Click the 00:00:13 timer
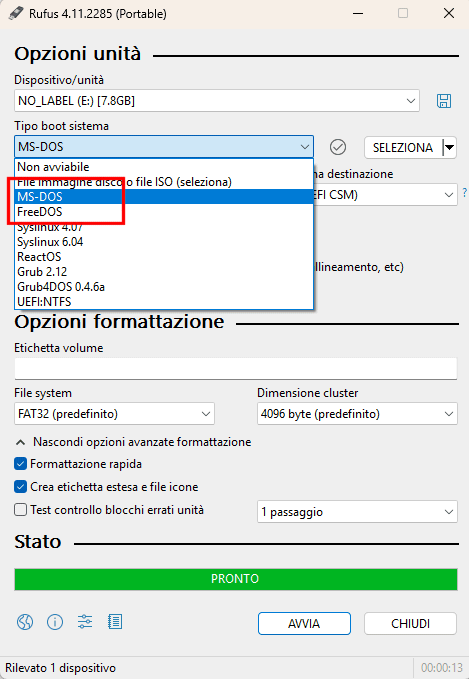 [x=442, y=668]
